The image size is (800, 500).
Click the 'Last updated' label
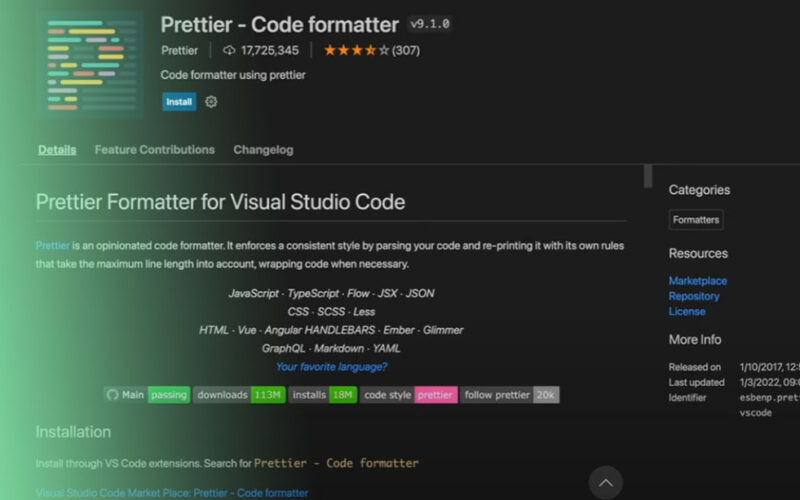[x=696, y=382]
